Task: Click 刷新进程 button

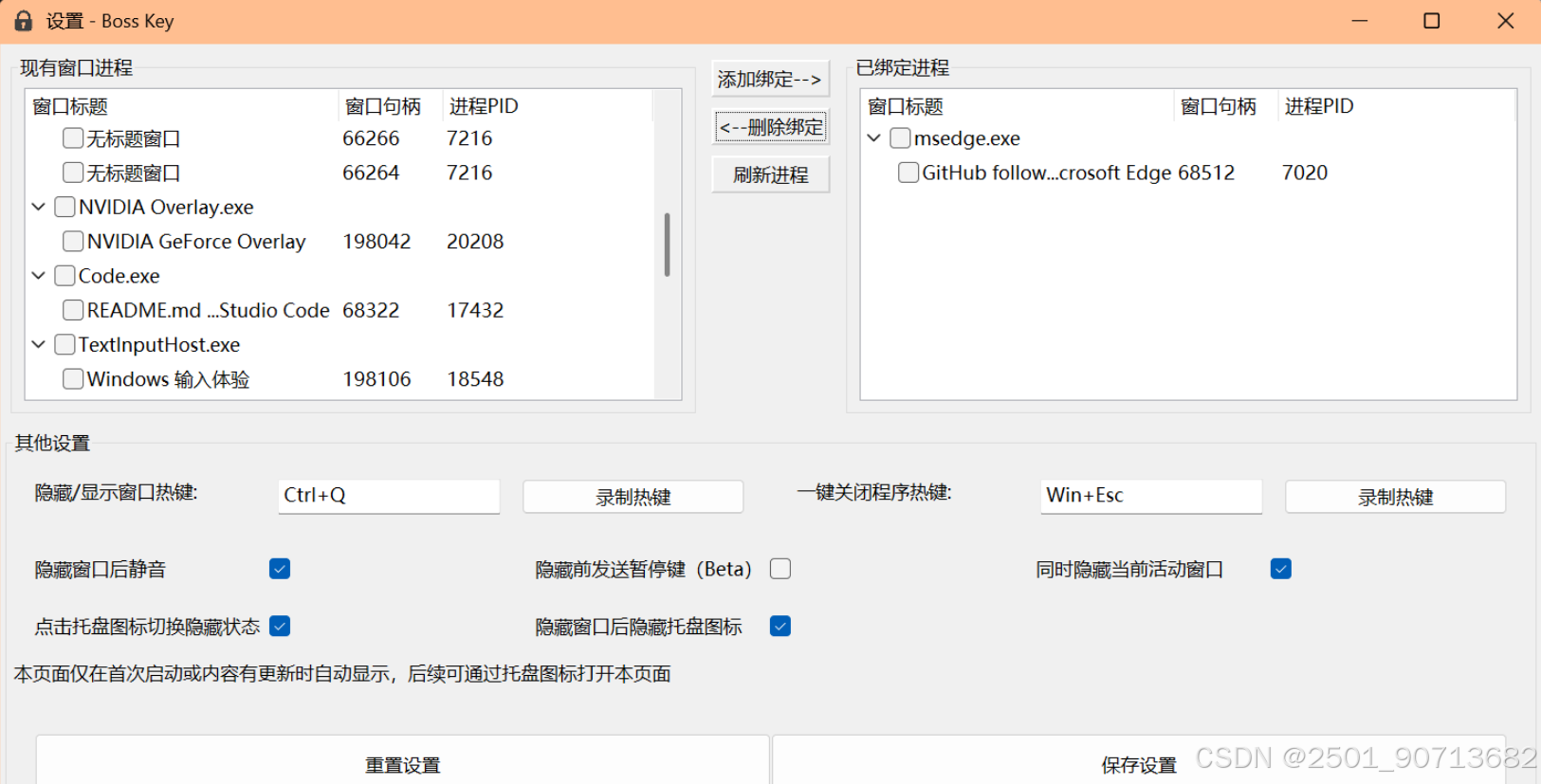Action: 770,174
